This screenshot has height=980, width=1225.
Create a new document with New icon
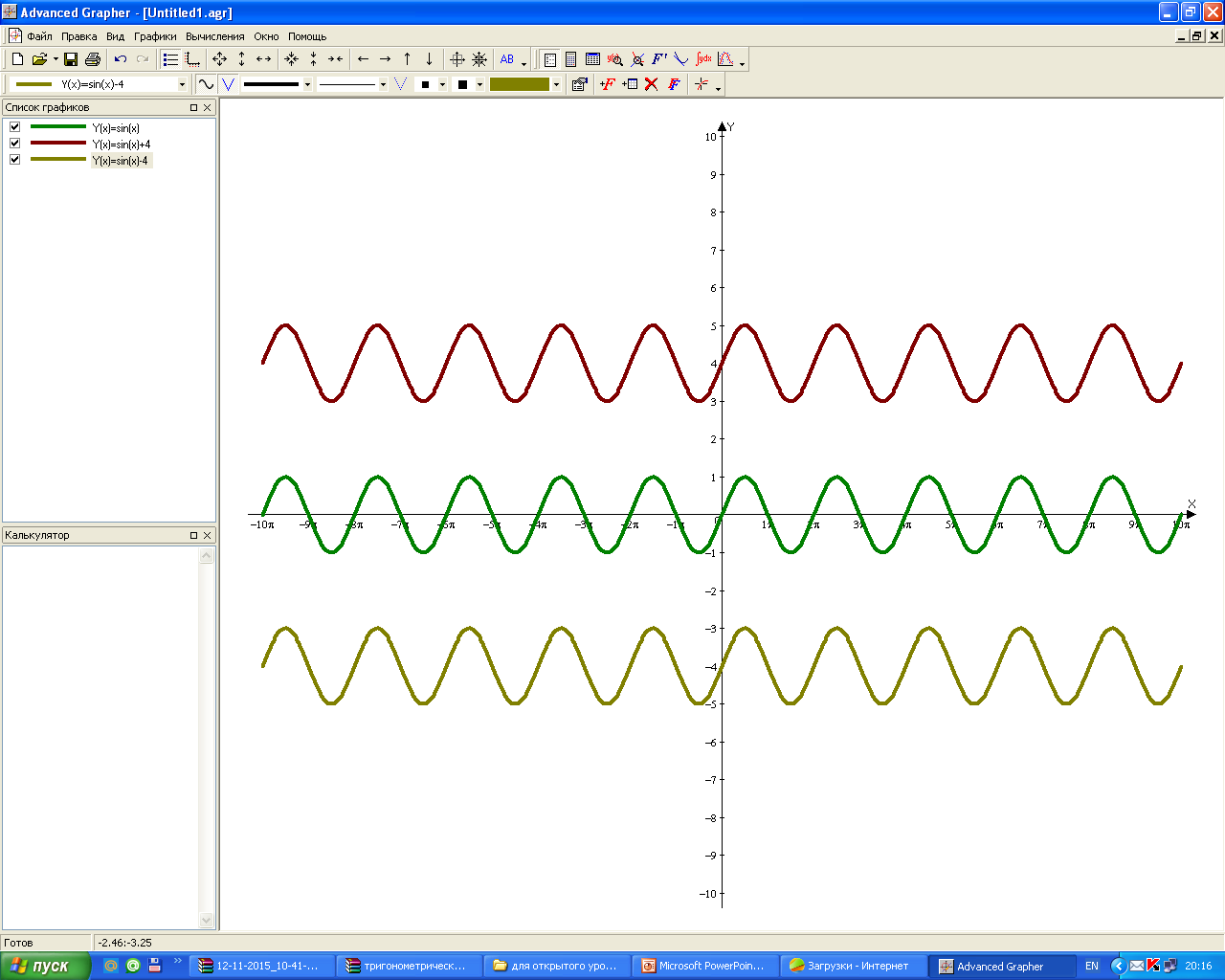[17, 59]
